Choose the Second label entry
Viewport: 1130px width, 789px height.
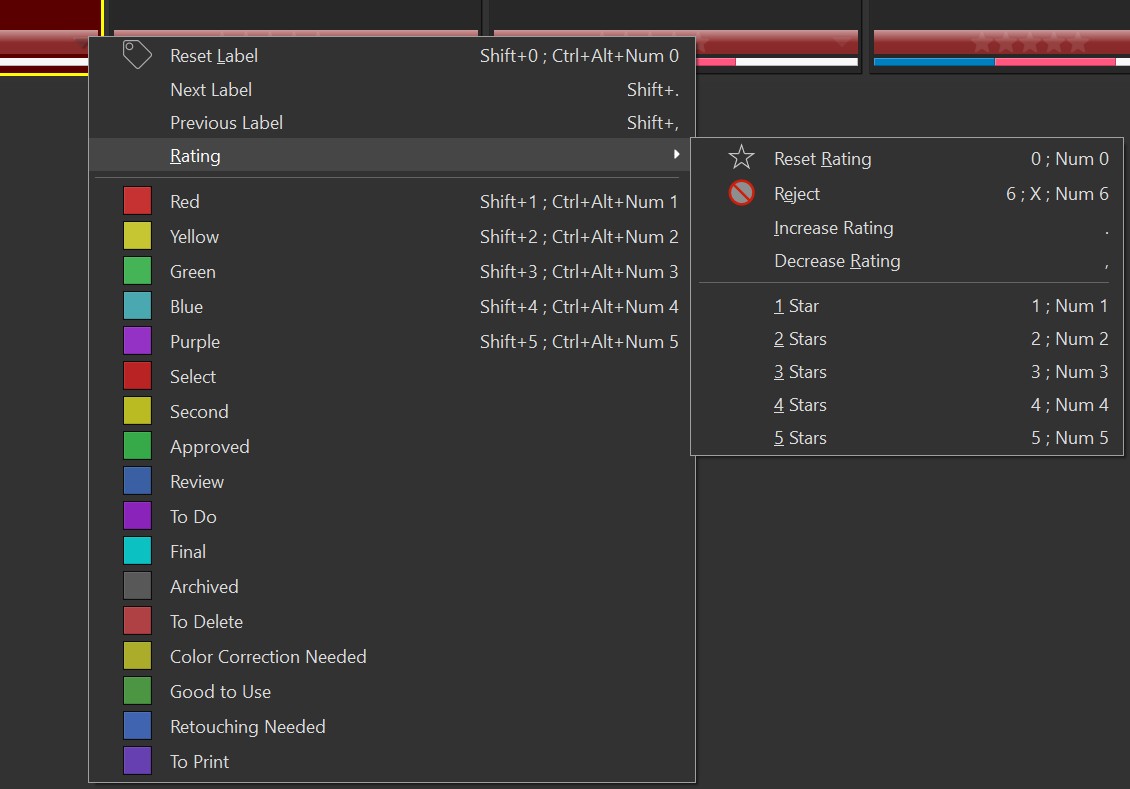pyautogui.click(x=391, y=411)
